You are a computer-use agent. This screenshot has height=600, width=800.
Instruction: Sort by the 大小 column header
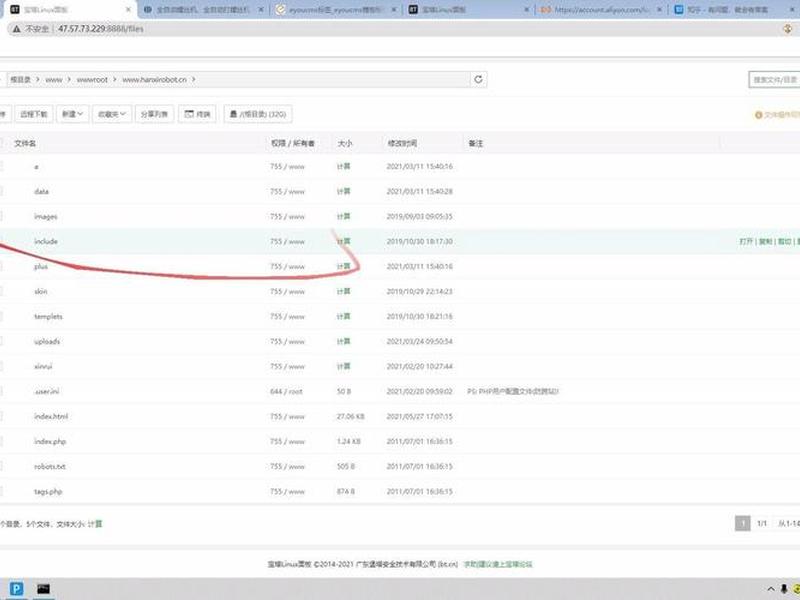point(345,143)
